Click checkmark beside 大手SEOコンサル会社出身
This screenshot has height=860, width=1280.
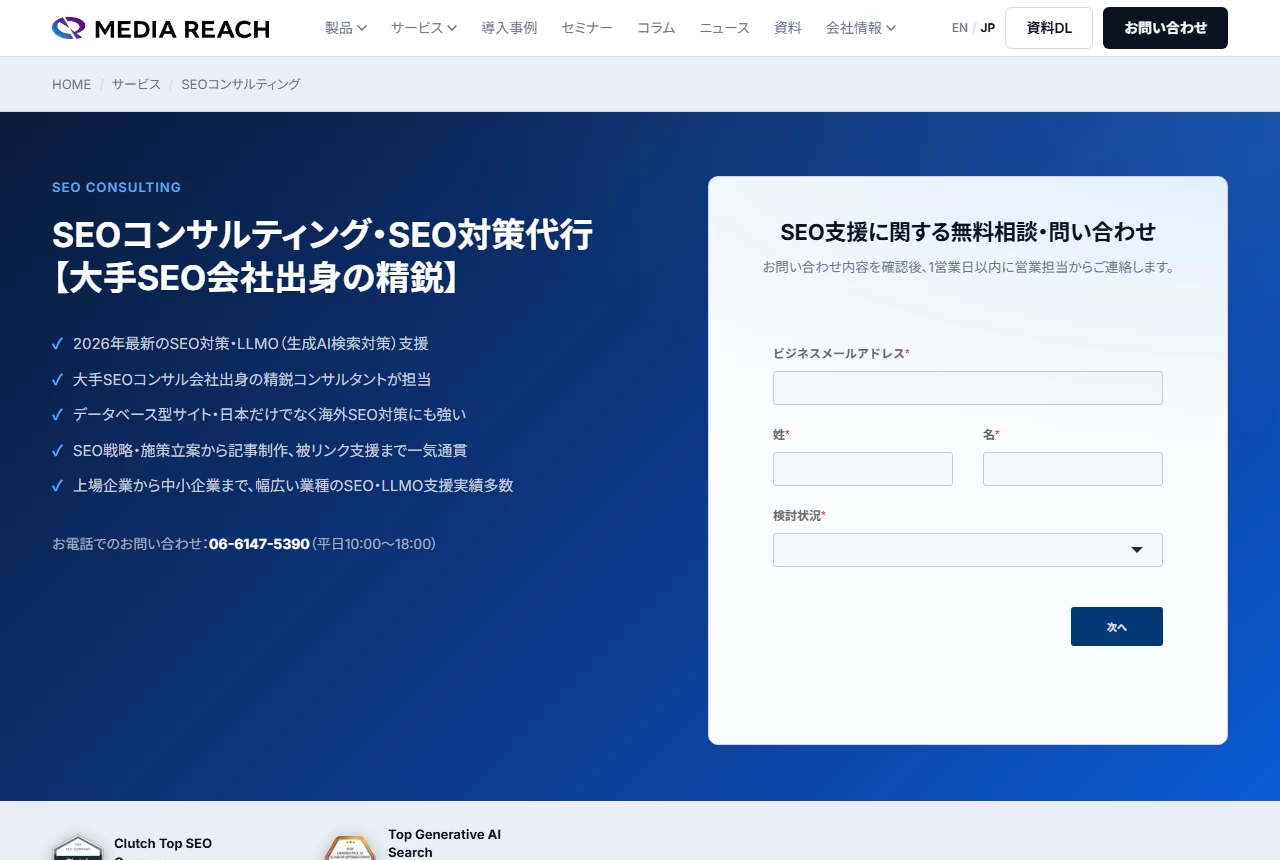click(x=58, y=380)
